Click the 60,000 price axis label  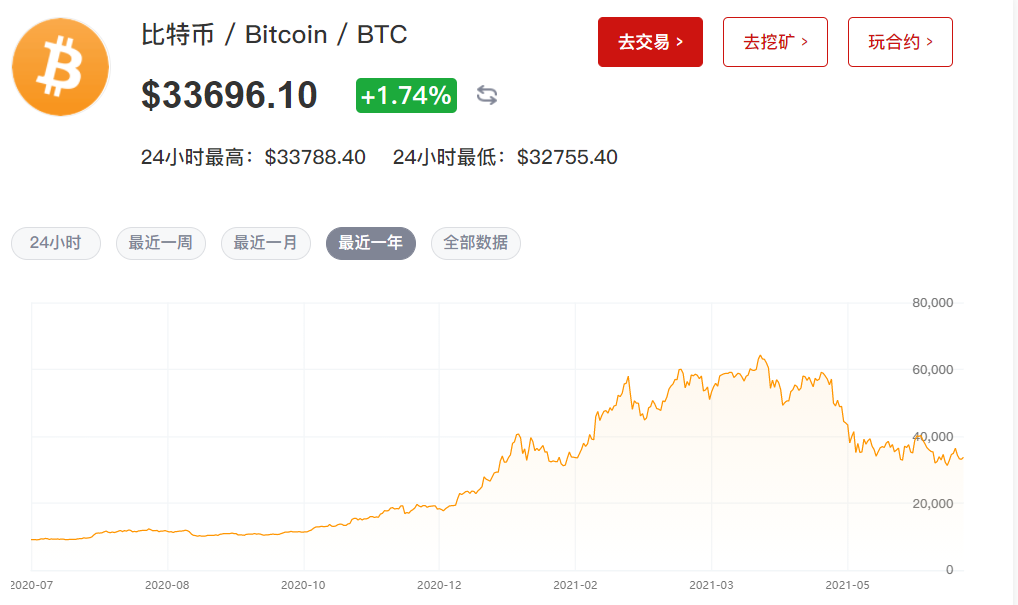coord(933,370)
